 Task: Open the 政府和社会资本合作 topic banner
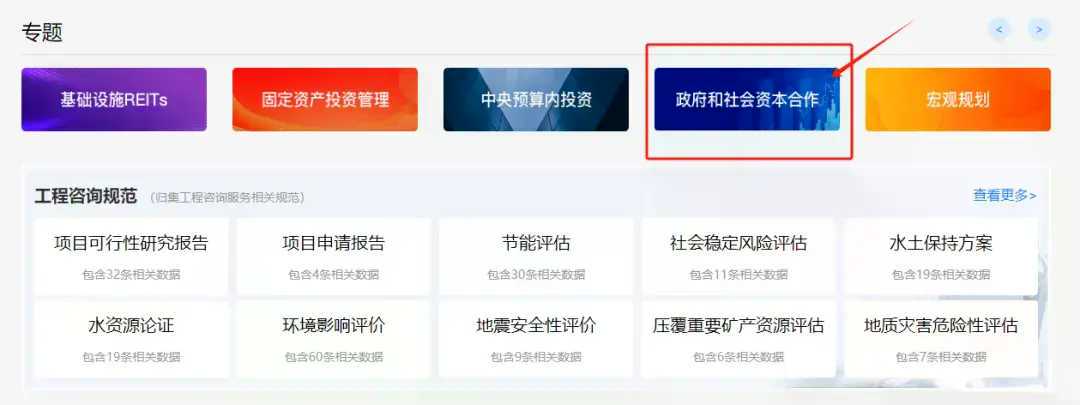coord(747,99)
